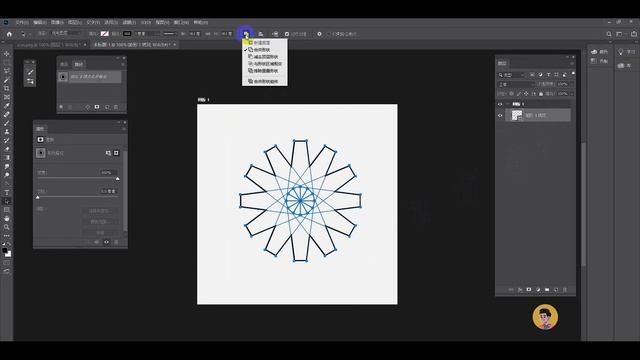The height and width of the screenshot is (360, 640).
Task: Open Paths panel flyout menu
Action: tap(123, 64)
